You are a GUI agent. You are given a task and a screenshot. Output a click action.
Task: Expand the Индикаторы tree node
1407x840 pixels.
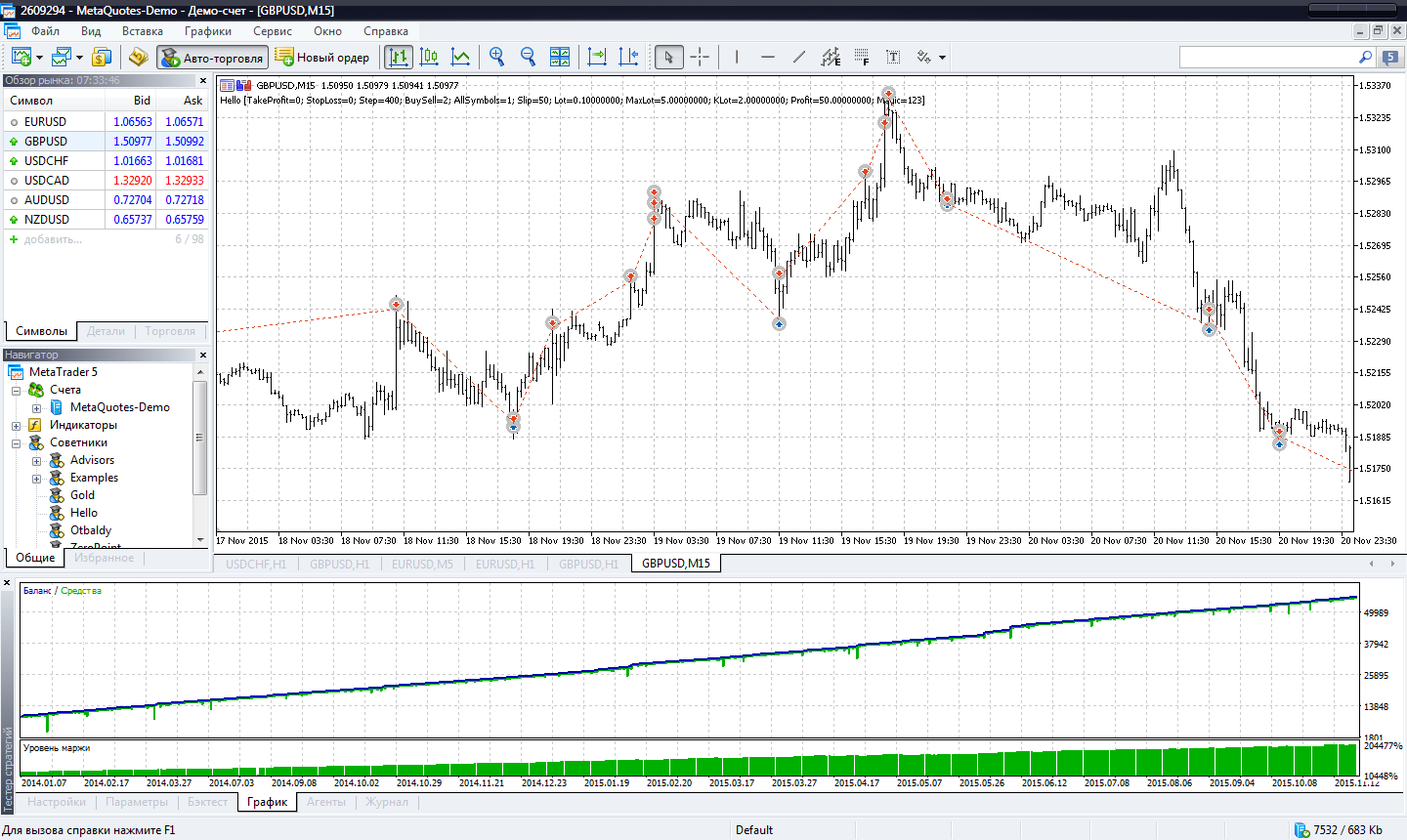(x=16, y=425)
